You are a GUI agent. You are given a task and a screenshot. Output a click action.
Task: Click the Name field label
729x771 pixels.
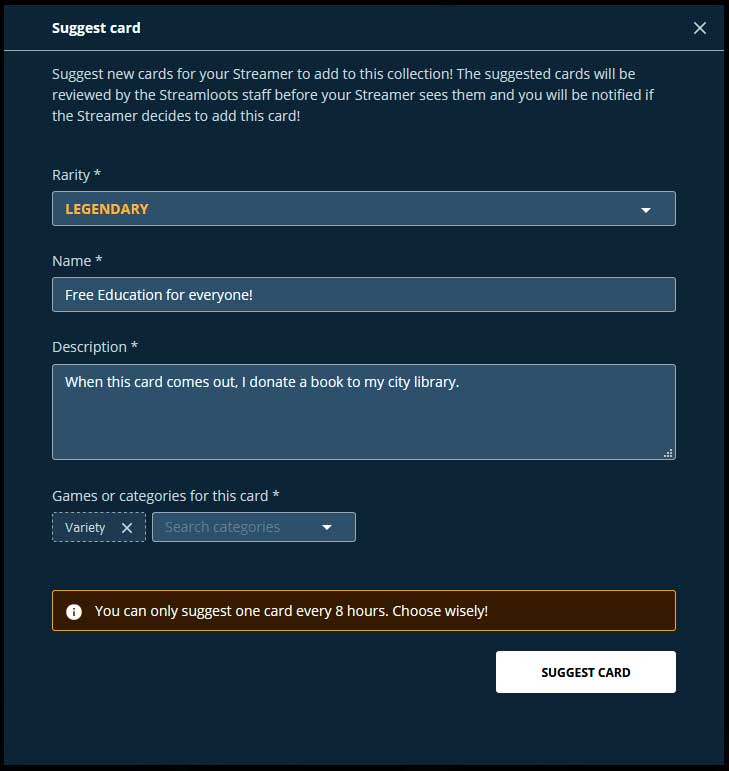(x=77, y=261)
